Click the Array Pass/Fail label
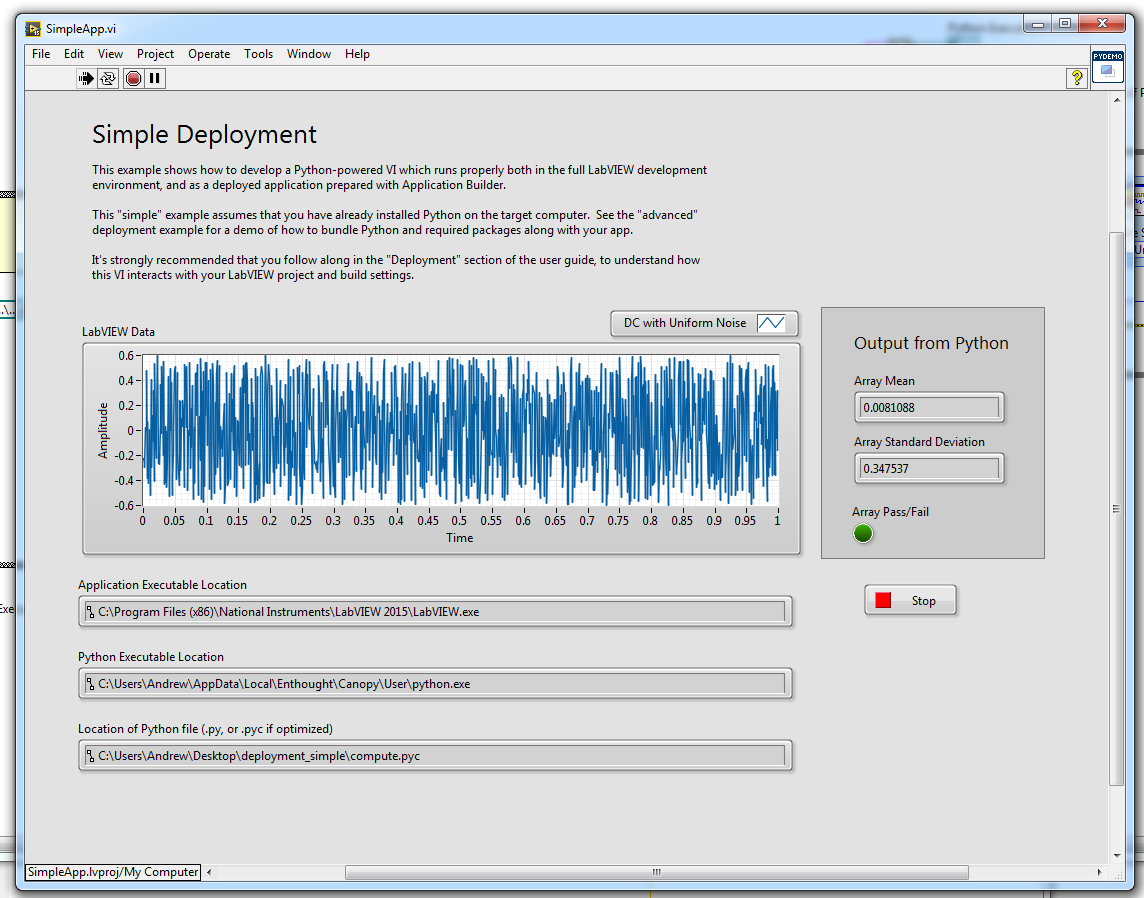Viewport: 1144px width, 898px height. click(x=891, y=512)
